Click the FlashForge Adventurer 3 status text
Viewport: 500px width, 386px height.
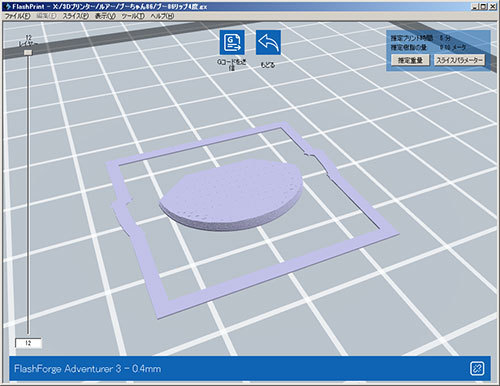pos(88,369)
